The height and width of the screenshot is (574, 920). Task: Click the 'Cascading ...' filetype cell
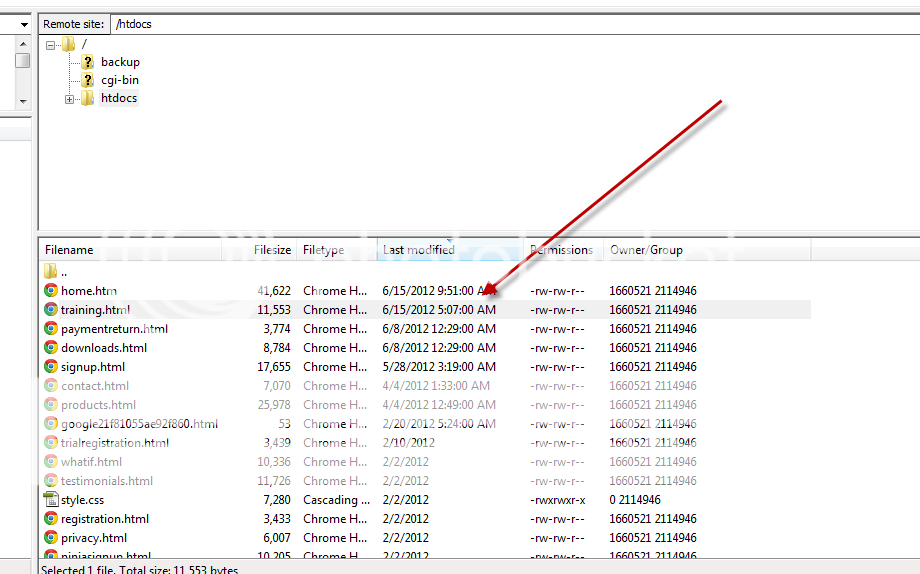pos(336,499)
